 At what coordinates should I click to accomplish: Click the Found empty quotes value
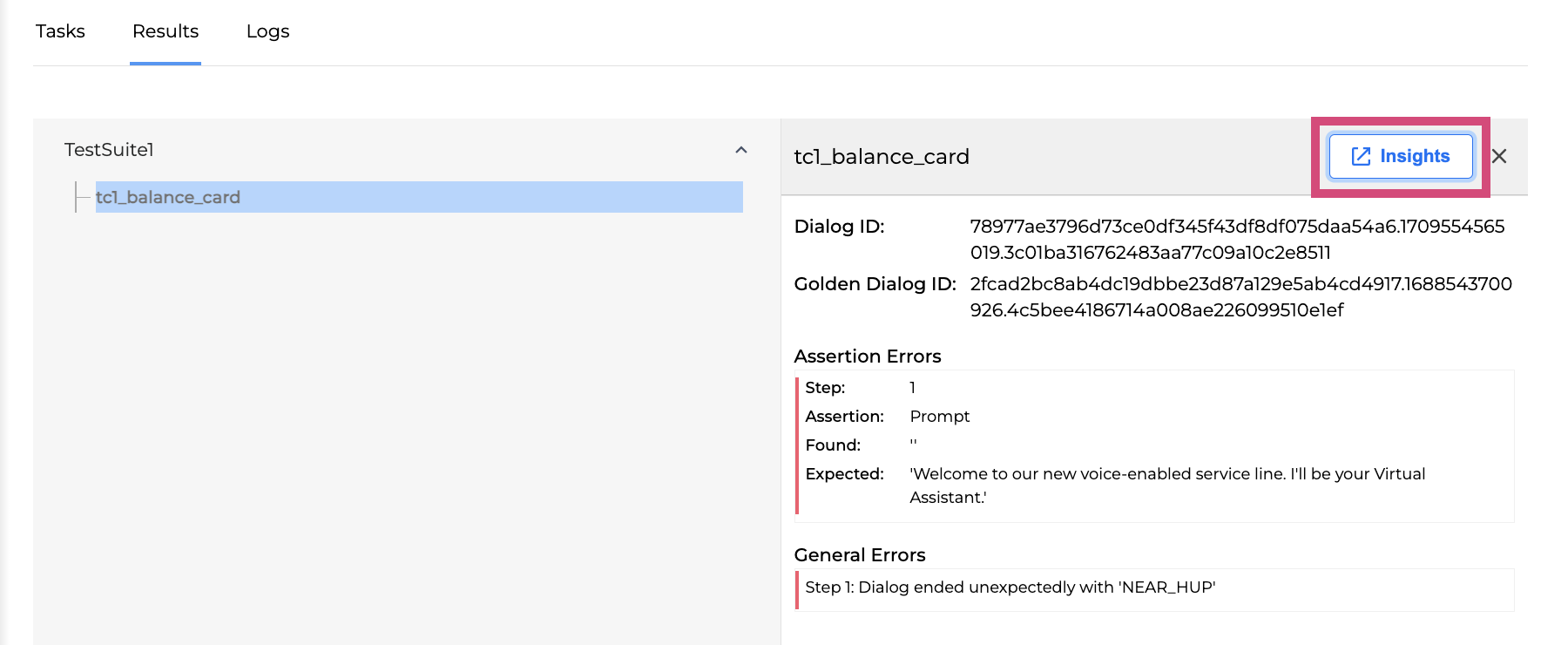[913, 445]
